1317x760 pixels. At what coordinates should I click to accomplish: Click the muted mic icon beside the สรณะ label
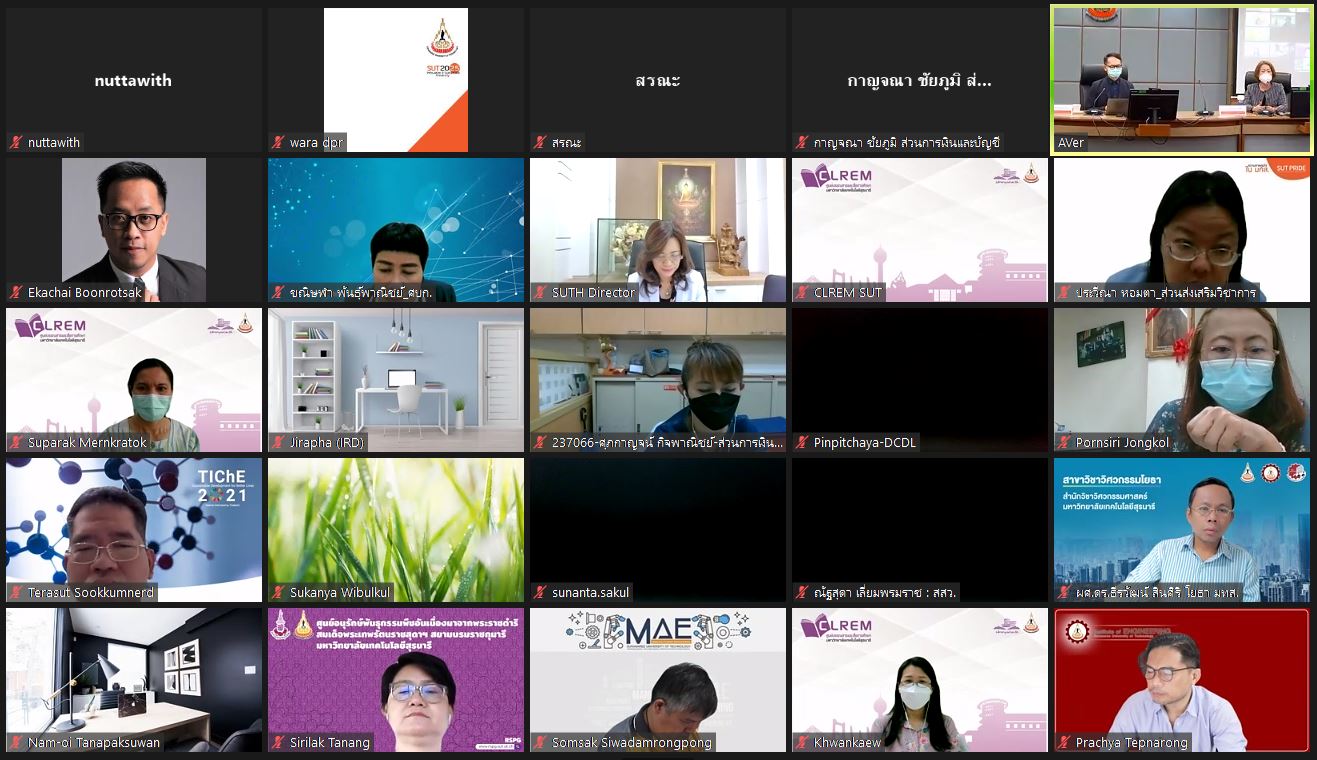tap(540, 142)
